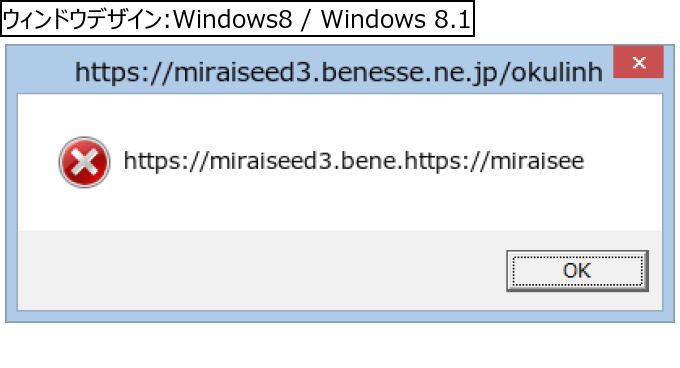Close the dialog with the red X button
The width and height of the screenshot is (680, 368).
point(638,62)
